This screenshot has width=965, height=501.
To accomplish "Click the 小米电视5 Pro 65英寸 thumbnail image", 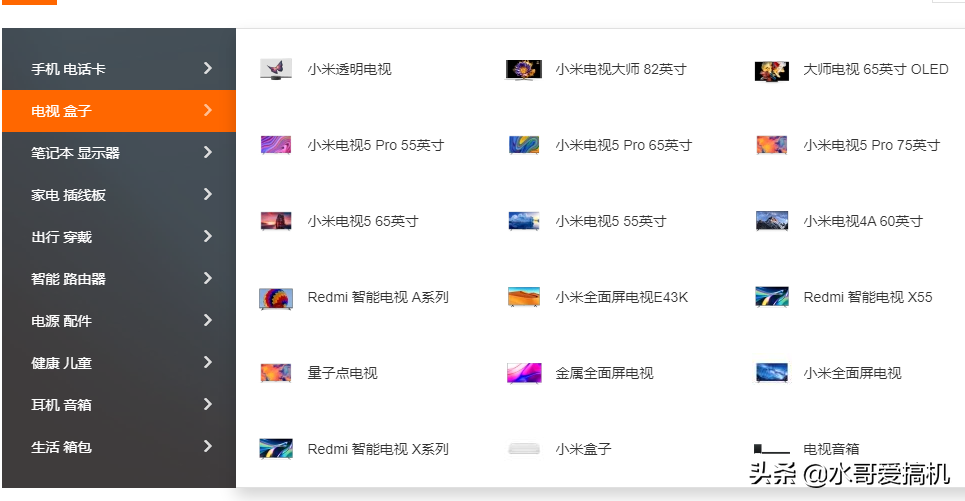I will tap(524, 145).
